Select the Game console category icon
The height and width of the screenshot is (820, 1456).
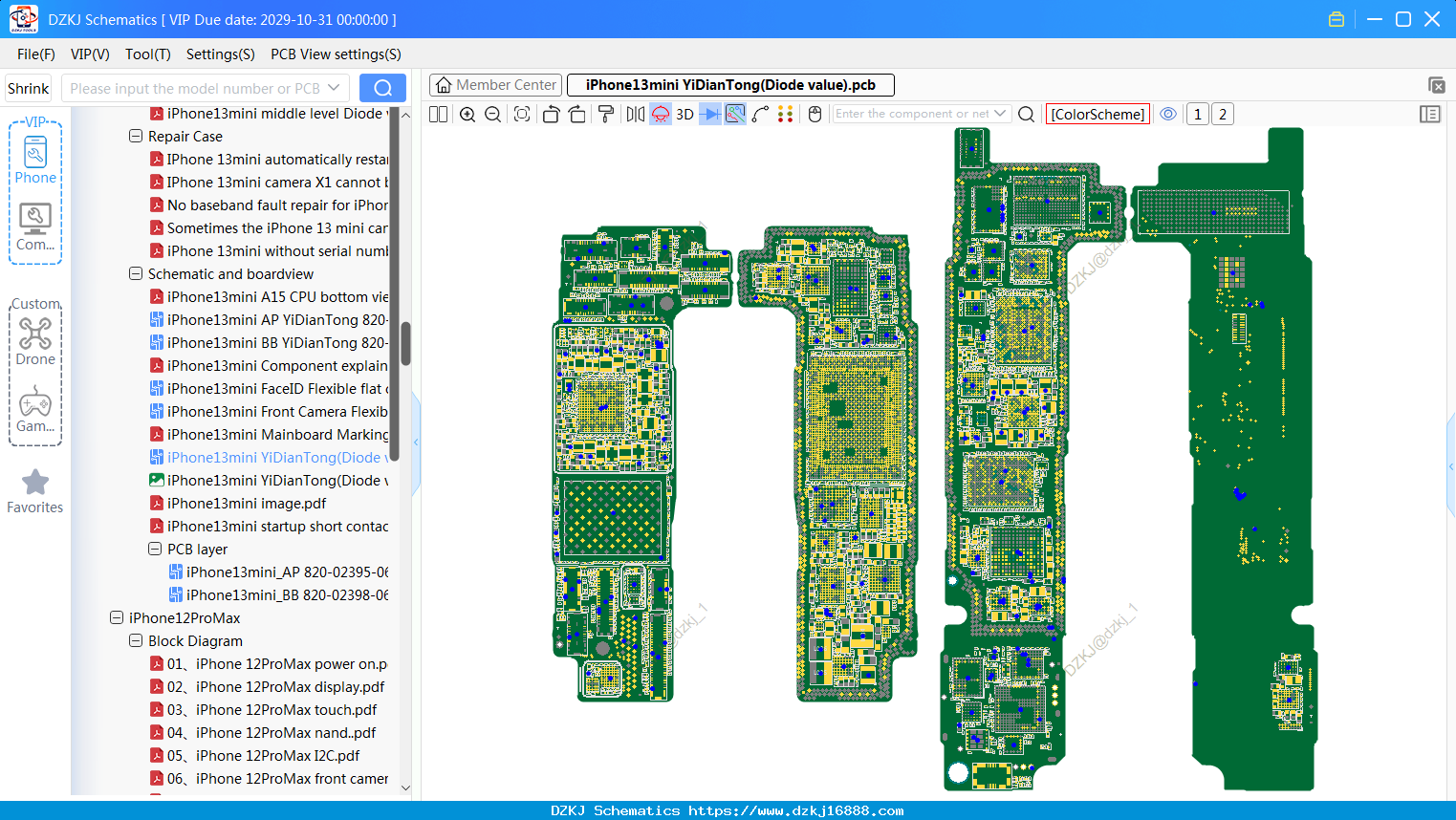pyautogui.click(x=35, y=408)
